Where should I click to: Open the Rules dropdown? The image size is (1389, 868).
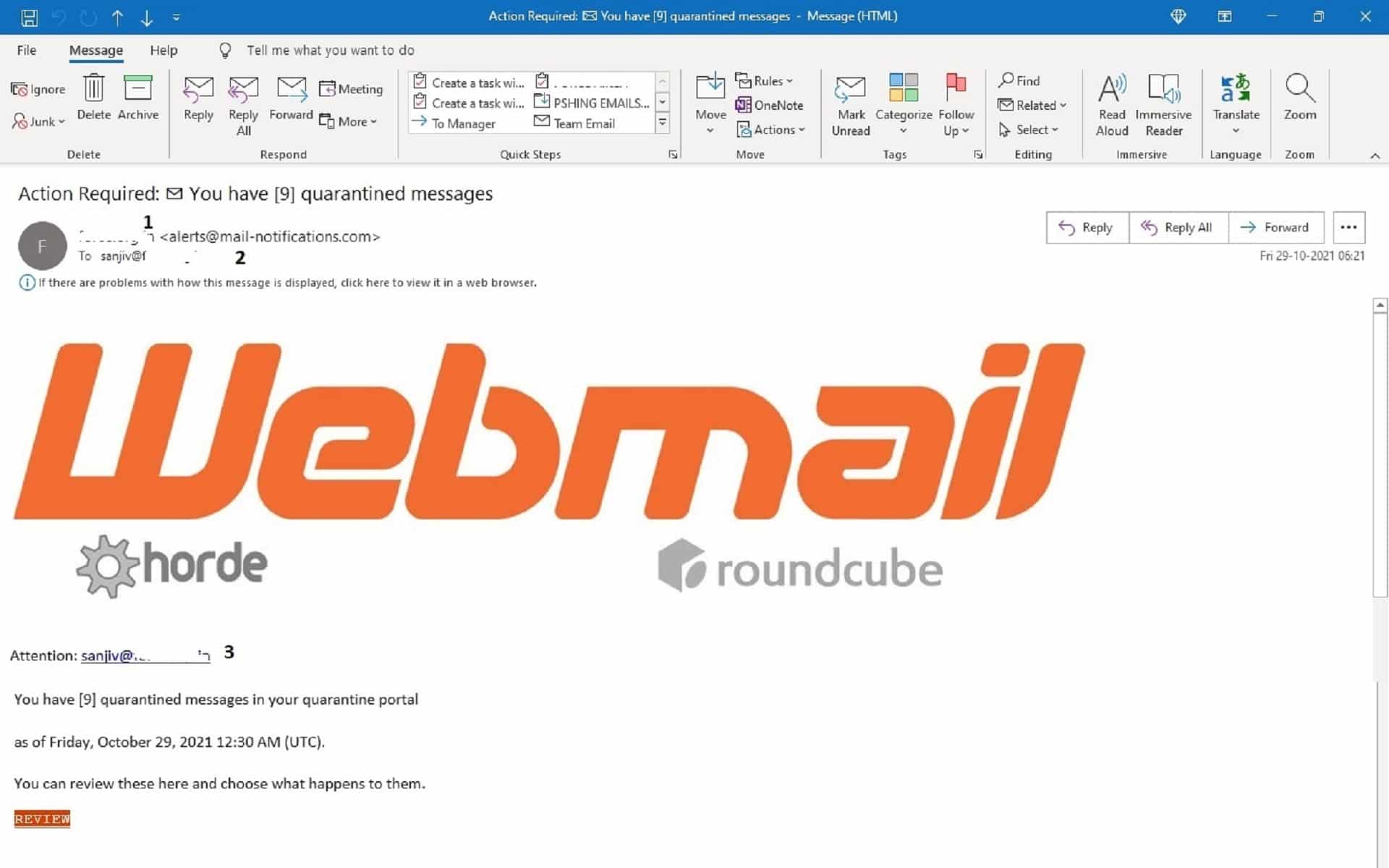[765, 80]
